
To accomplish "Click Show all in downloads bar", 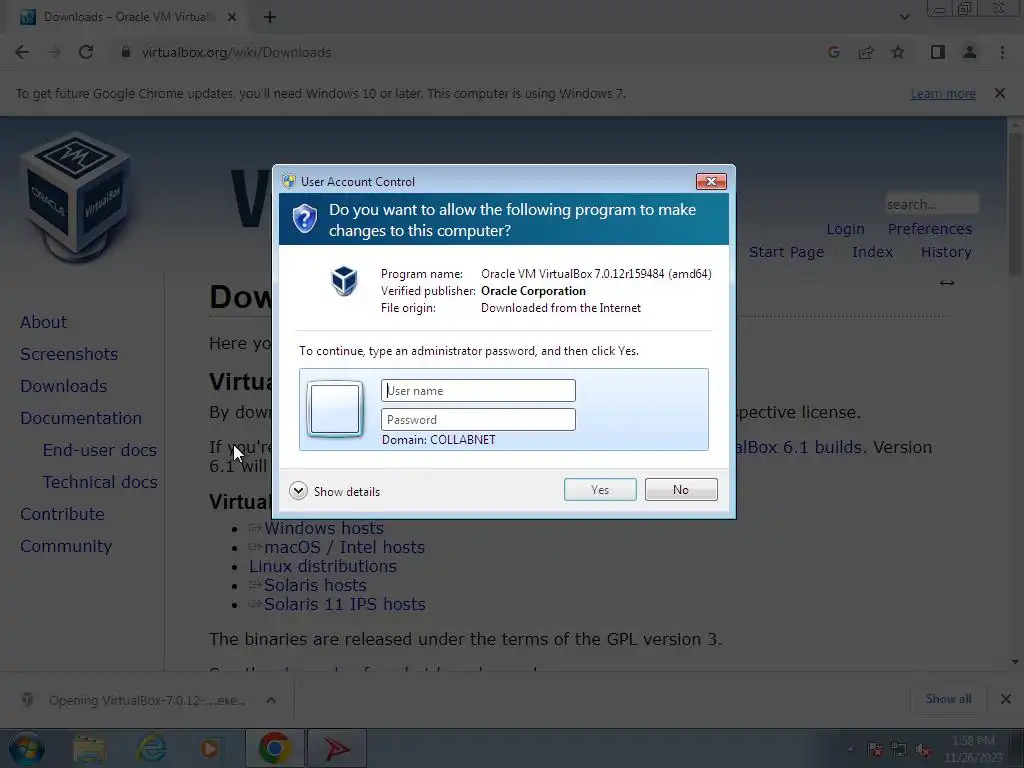I will tap(948, 699).
